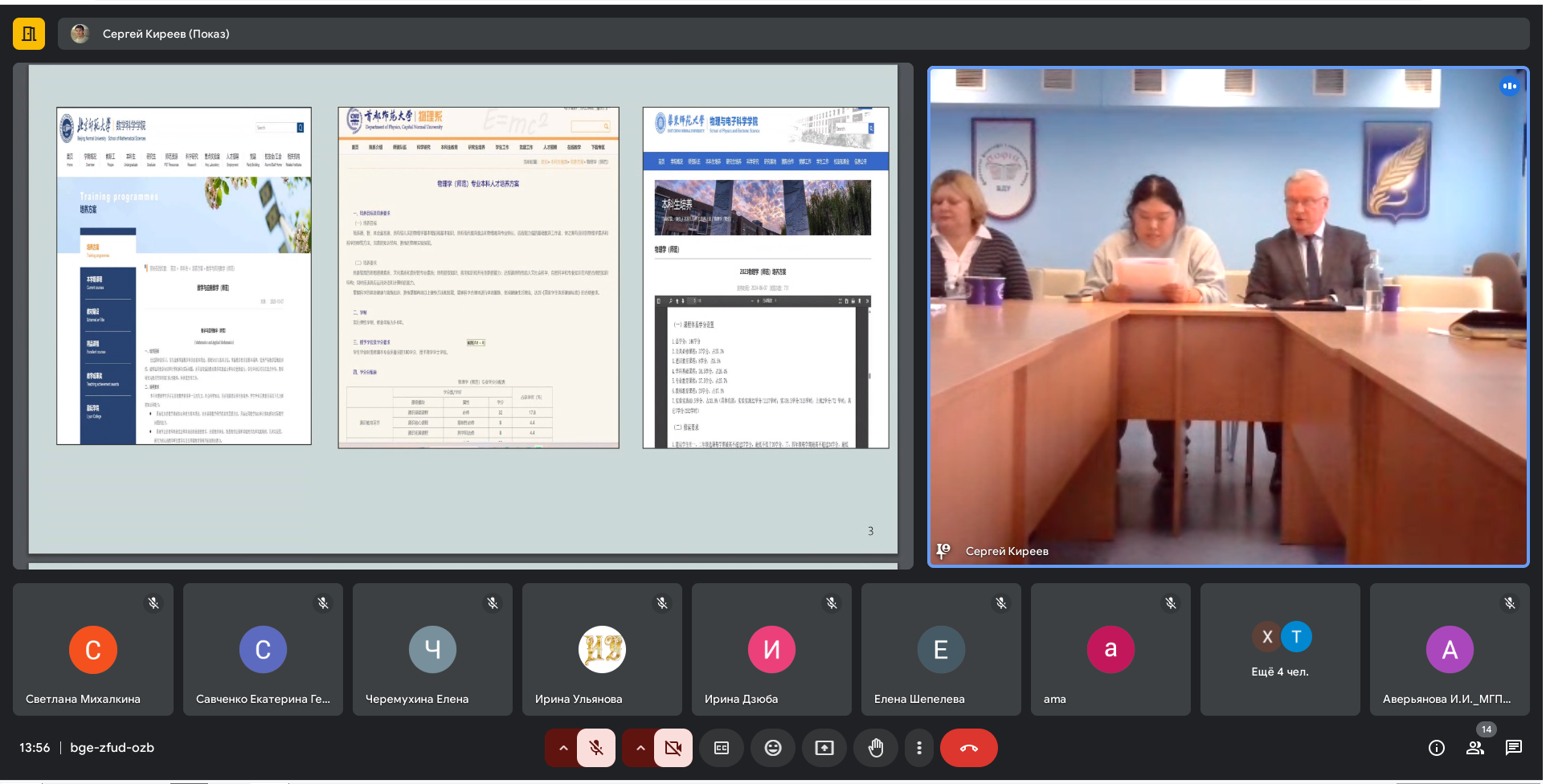
Task: Open the chat messages panel
Action: click(x=1513, y=748)
